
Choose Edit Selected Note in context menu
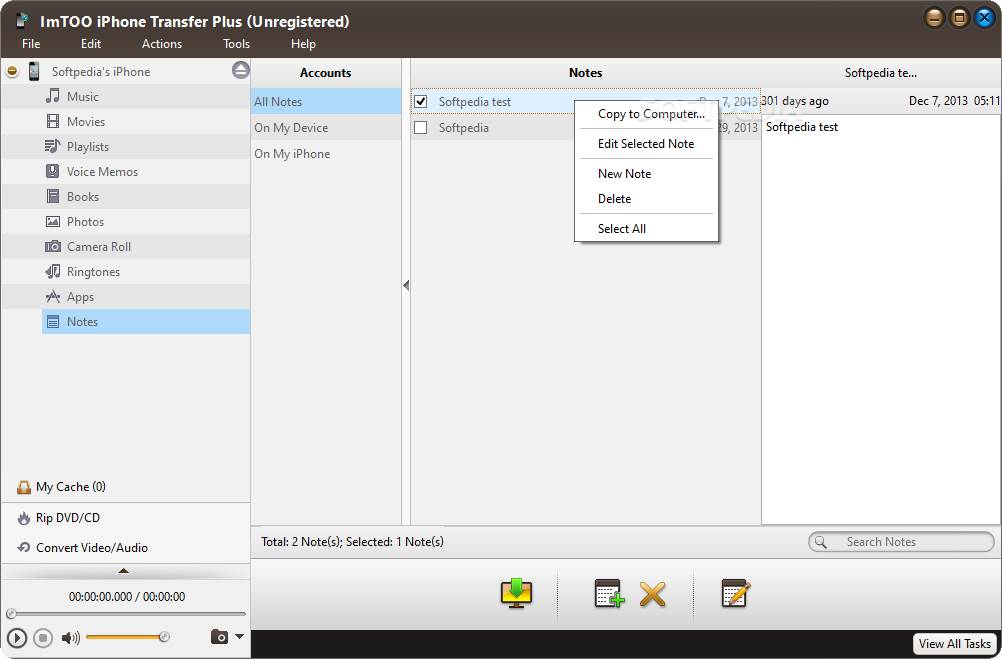[647, 144]
